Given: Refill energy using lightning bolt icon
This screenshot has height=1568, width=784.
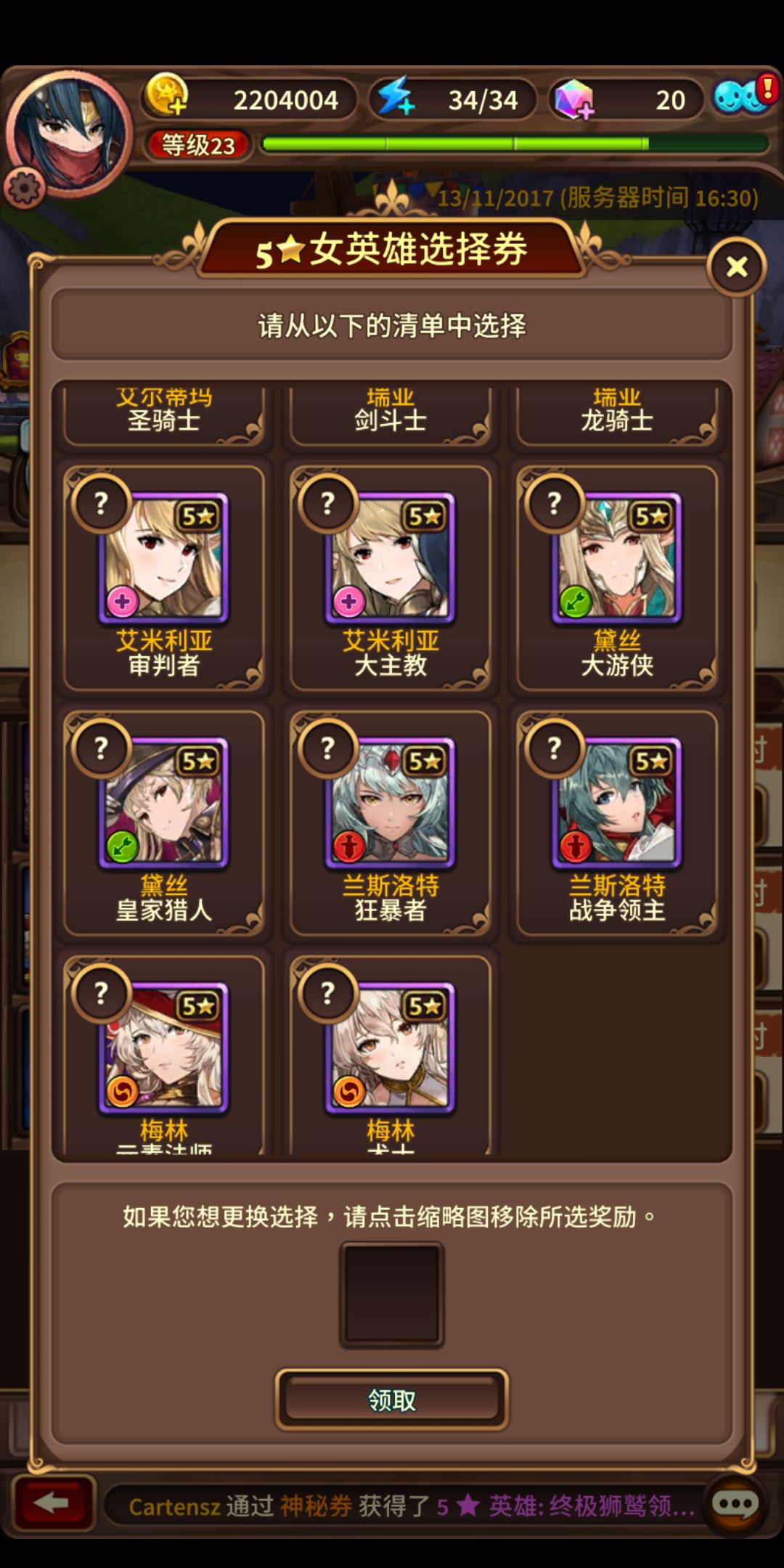Looking at the screenshot, I should pos(396,97).
